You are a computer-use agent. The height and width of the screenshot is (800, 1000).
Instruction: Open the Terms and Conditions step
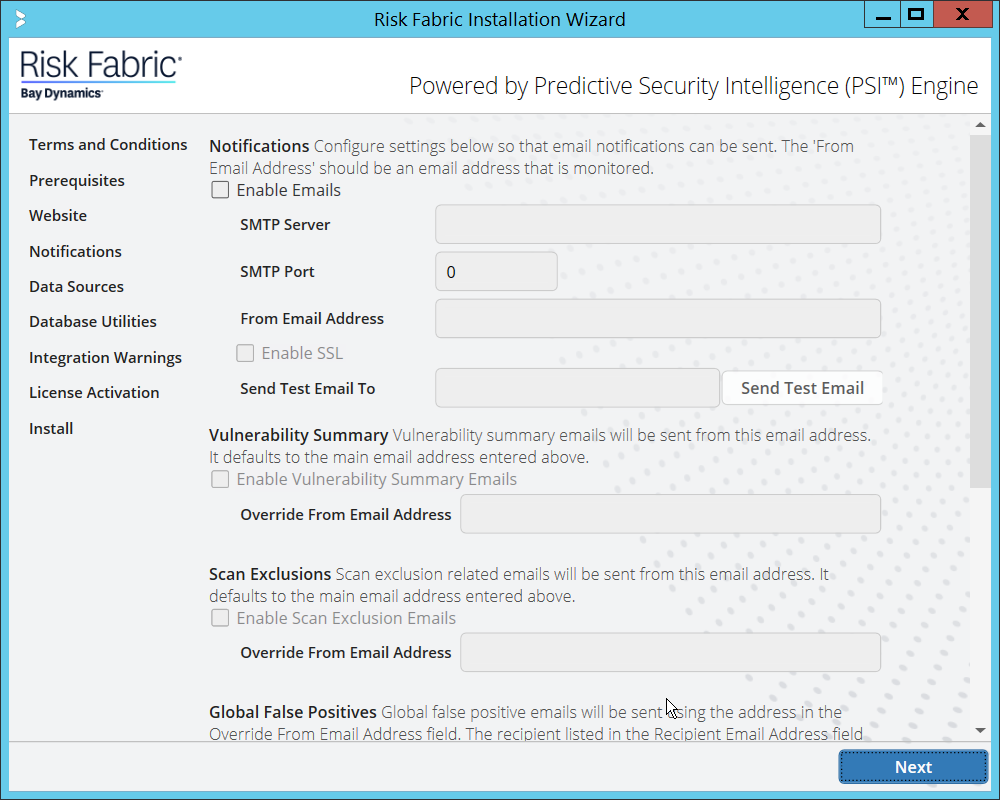click(108, 145)
